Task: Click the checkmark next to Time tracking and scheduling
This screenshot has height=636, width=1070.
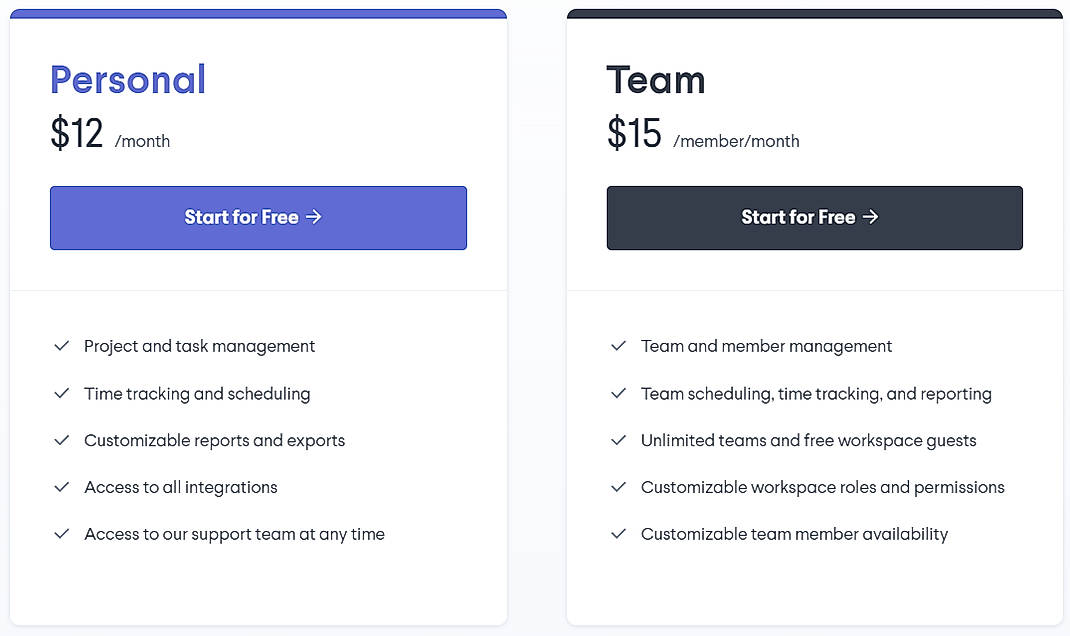Action: [x=62, y=393]
